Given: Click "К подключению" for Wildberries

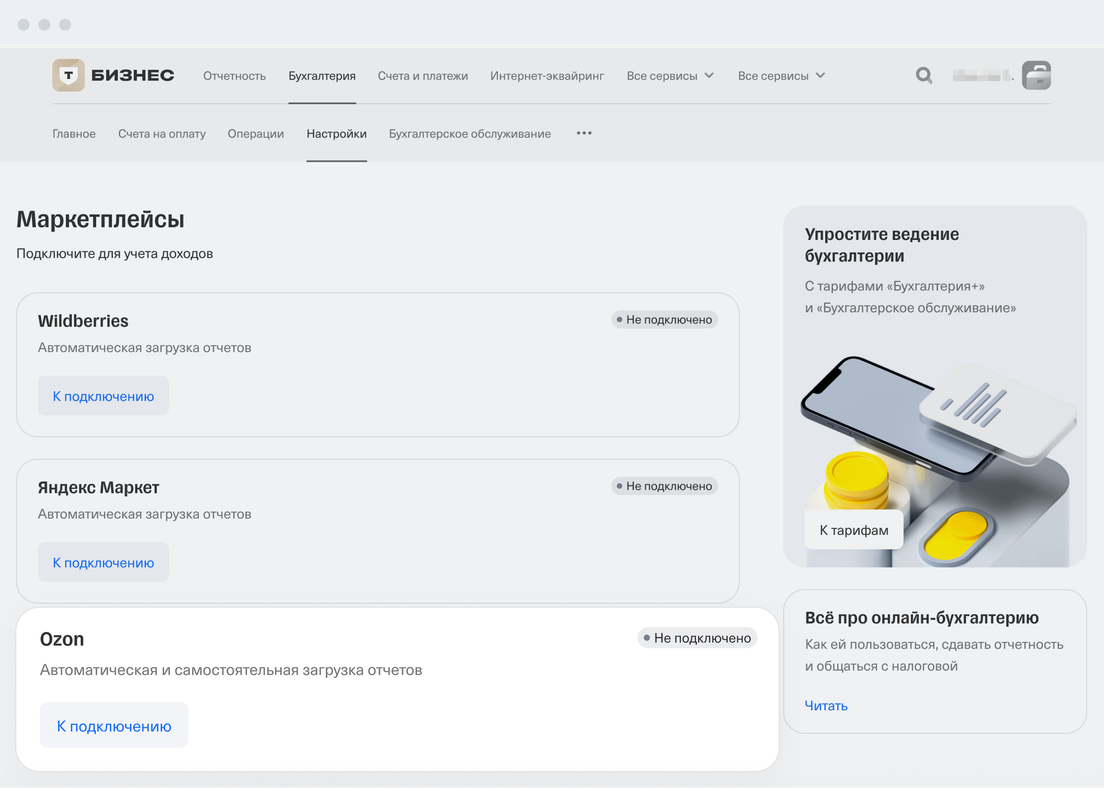Looking at the screenshot, I should click(x=103, y=396).
